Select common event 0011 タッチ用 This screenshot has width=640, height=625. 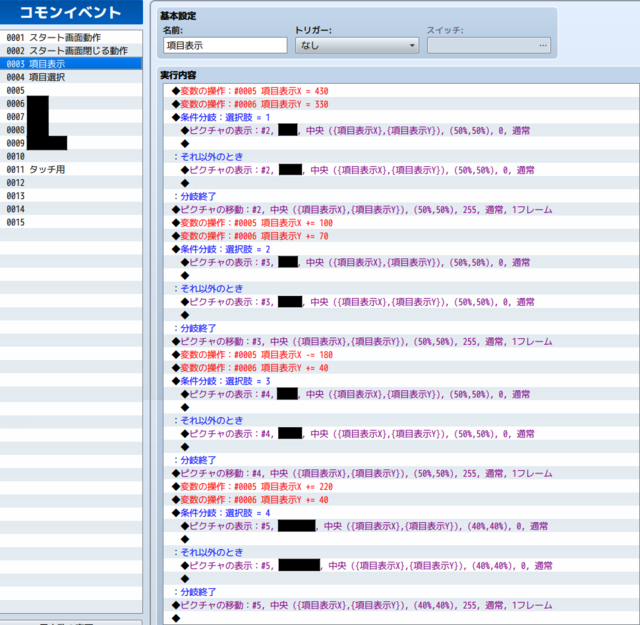tap(71, 169)
